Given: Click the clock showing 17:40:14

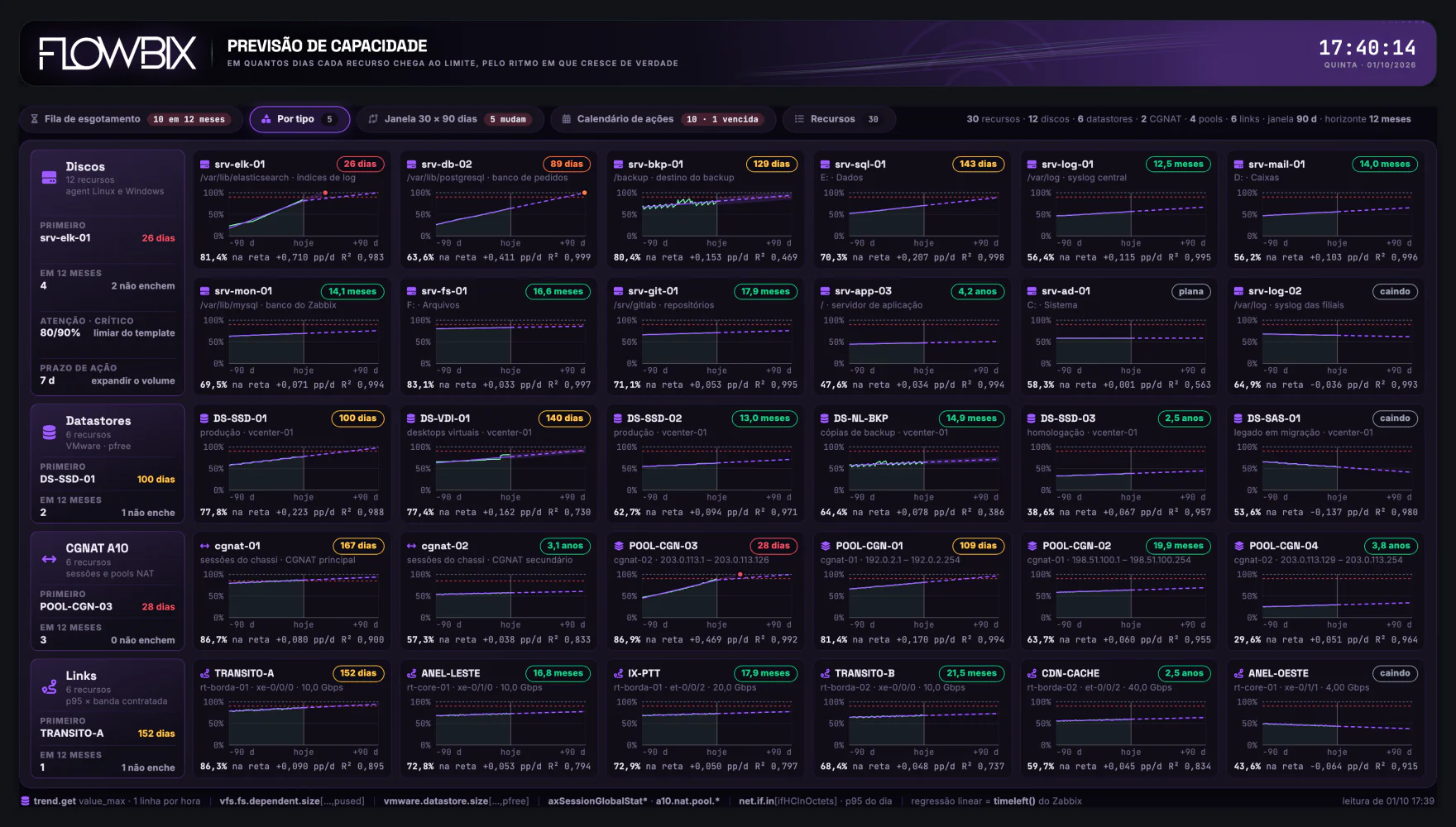Looking at the screenshot, I should click(x=1367, y=47).
